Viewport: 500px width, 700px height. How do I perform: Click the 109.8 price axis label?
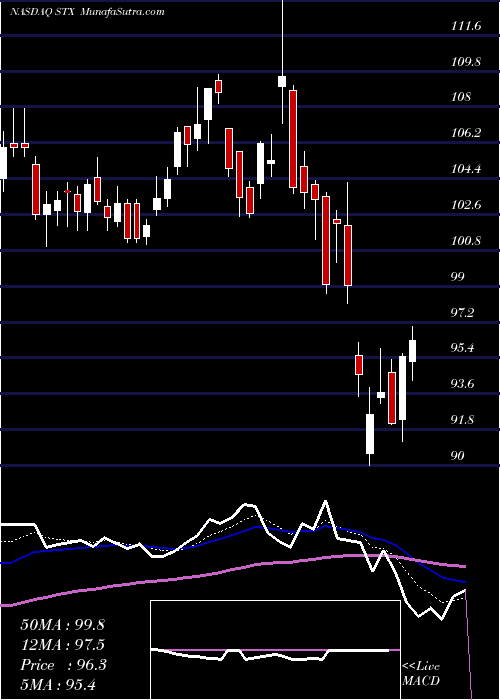pyautogui.click(x=466, y=62)
